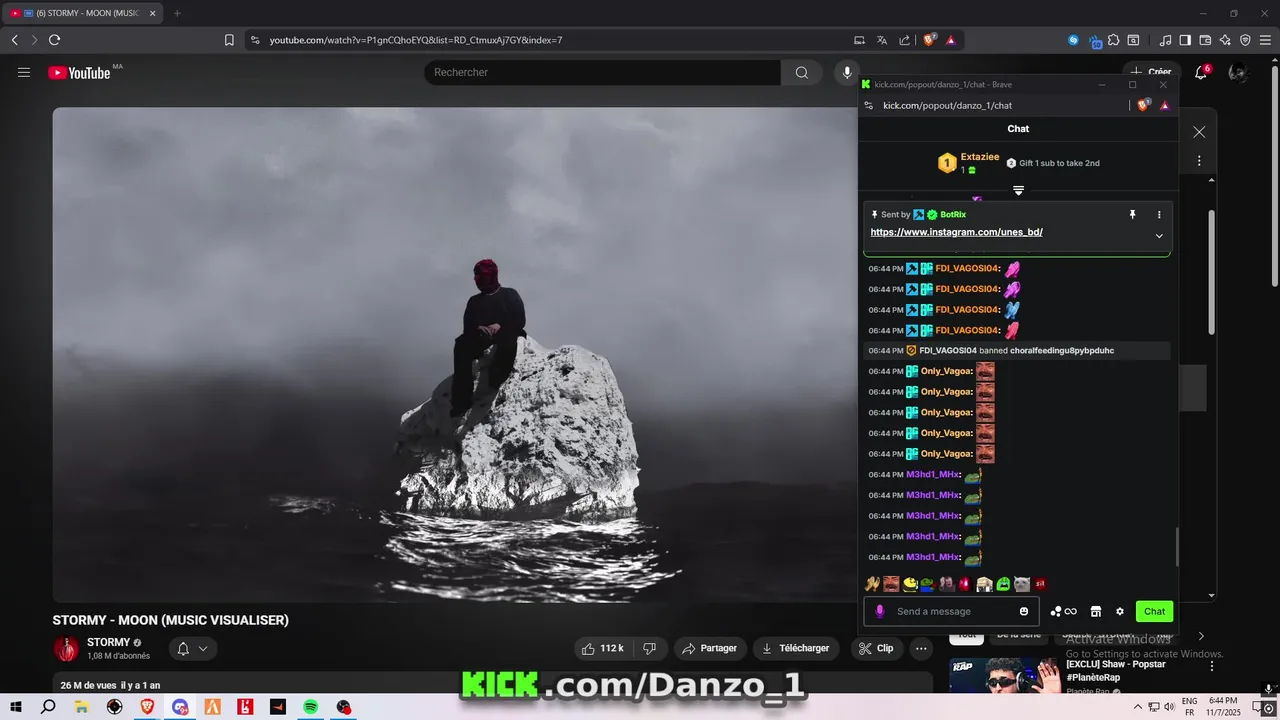Open the media control music note icon

pyautogui.click(x=1165, y=40)
